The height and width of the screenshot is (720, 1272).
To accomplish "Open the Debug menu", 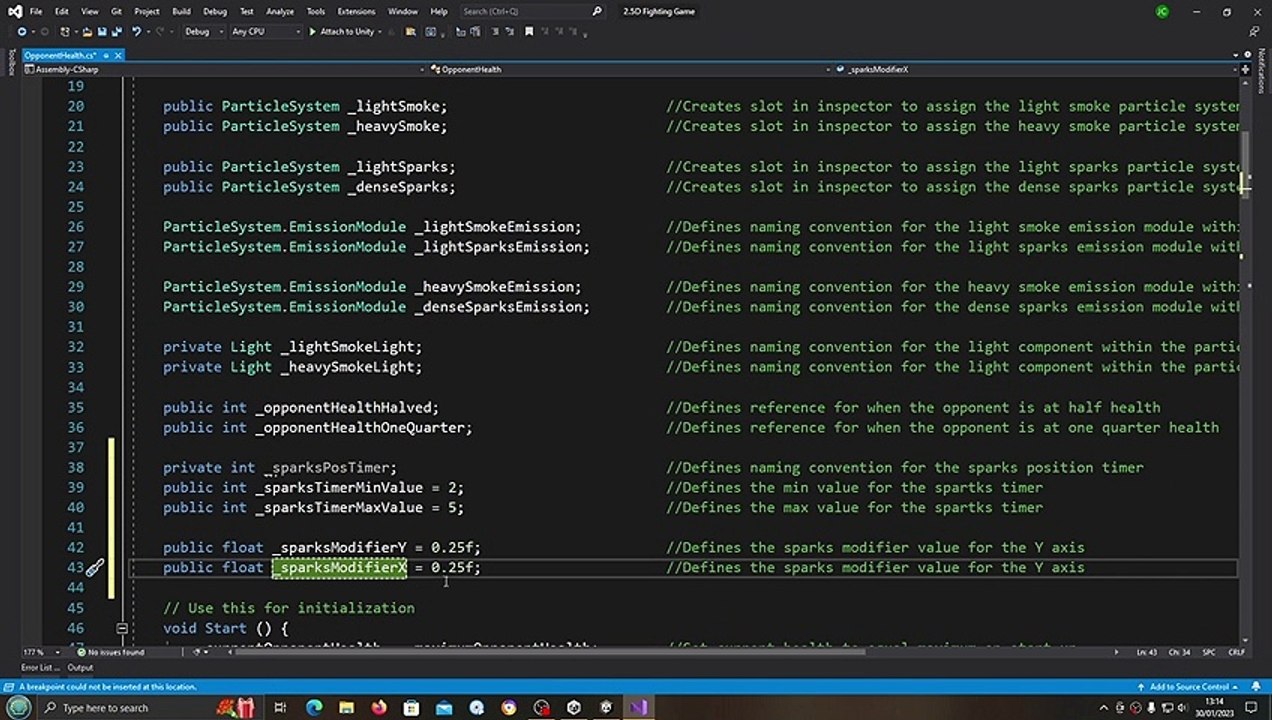I will pyautogui.click(x=215, y=11).
